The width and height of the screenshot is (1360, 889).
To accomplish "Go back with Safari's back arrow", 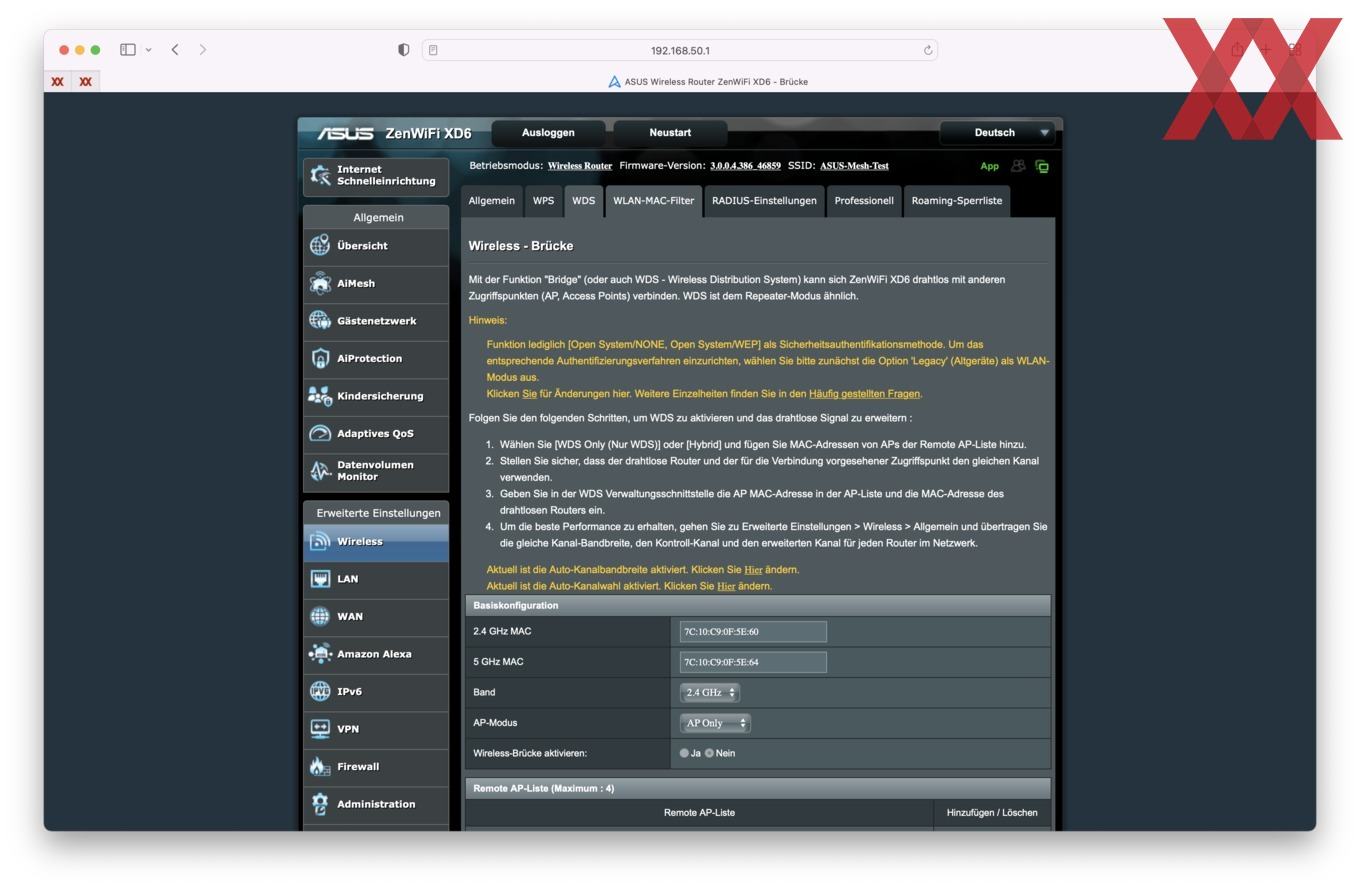I will [175, 49].
